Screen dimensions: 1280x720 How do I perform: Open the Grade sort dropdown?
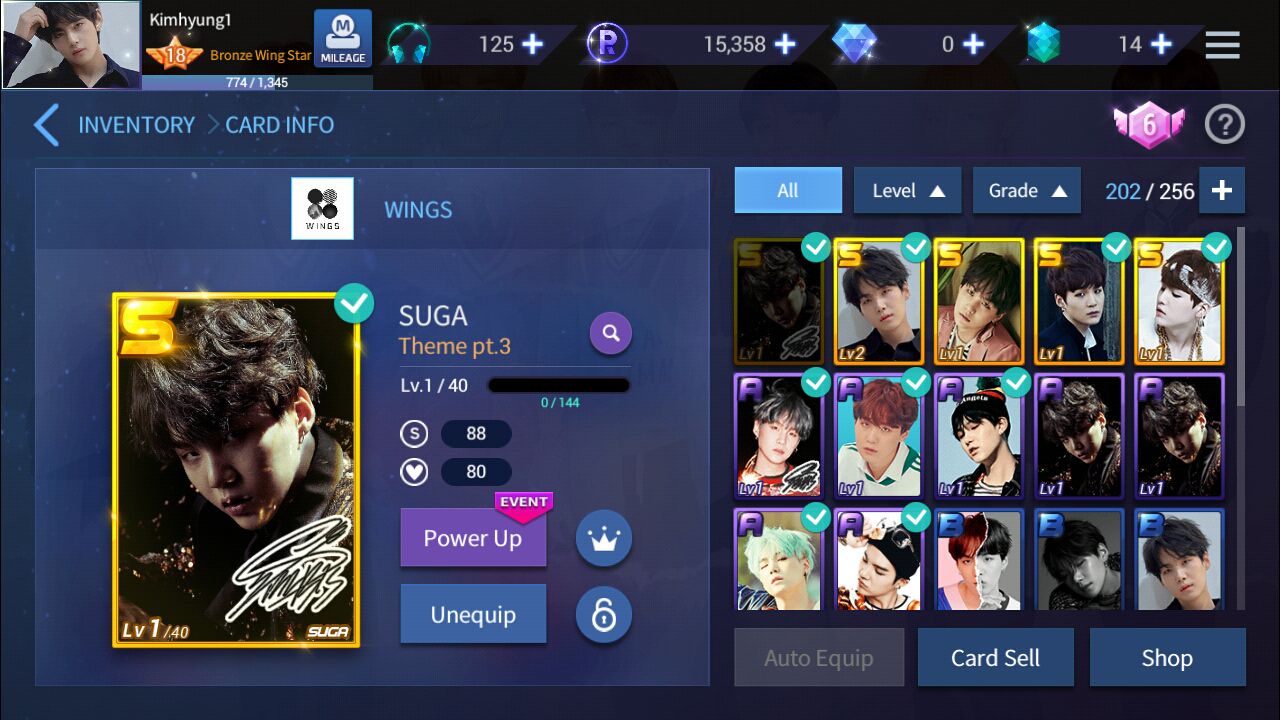pyautogui.click(x=1026, y=190)
